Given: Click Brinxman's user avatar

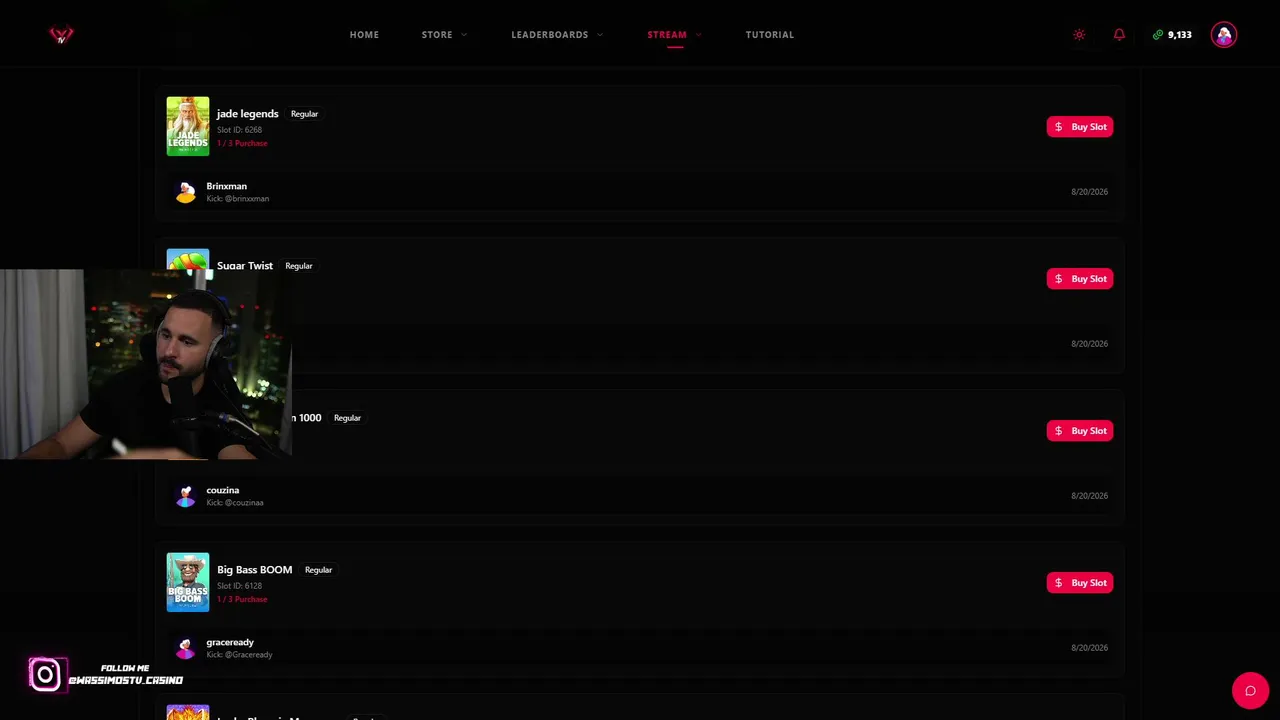Looking at the screenshot, I should (x=185, y=192).
